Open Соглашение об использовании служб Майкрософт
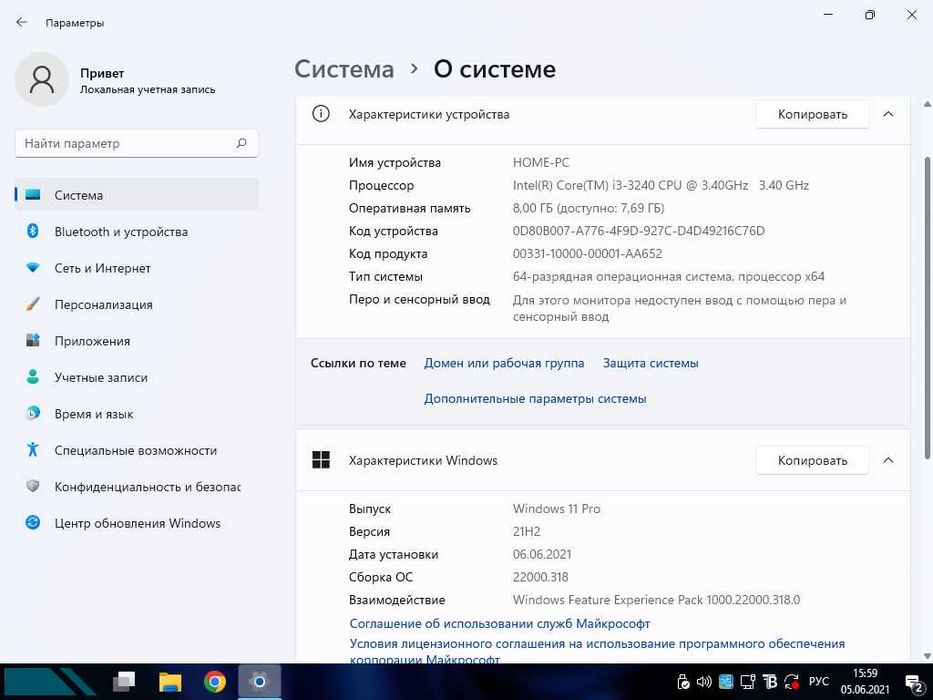Viewport: 933px width, 700px height. [x=500, y=624]
